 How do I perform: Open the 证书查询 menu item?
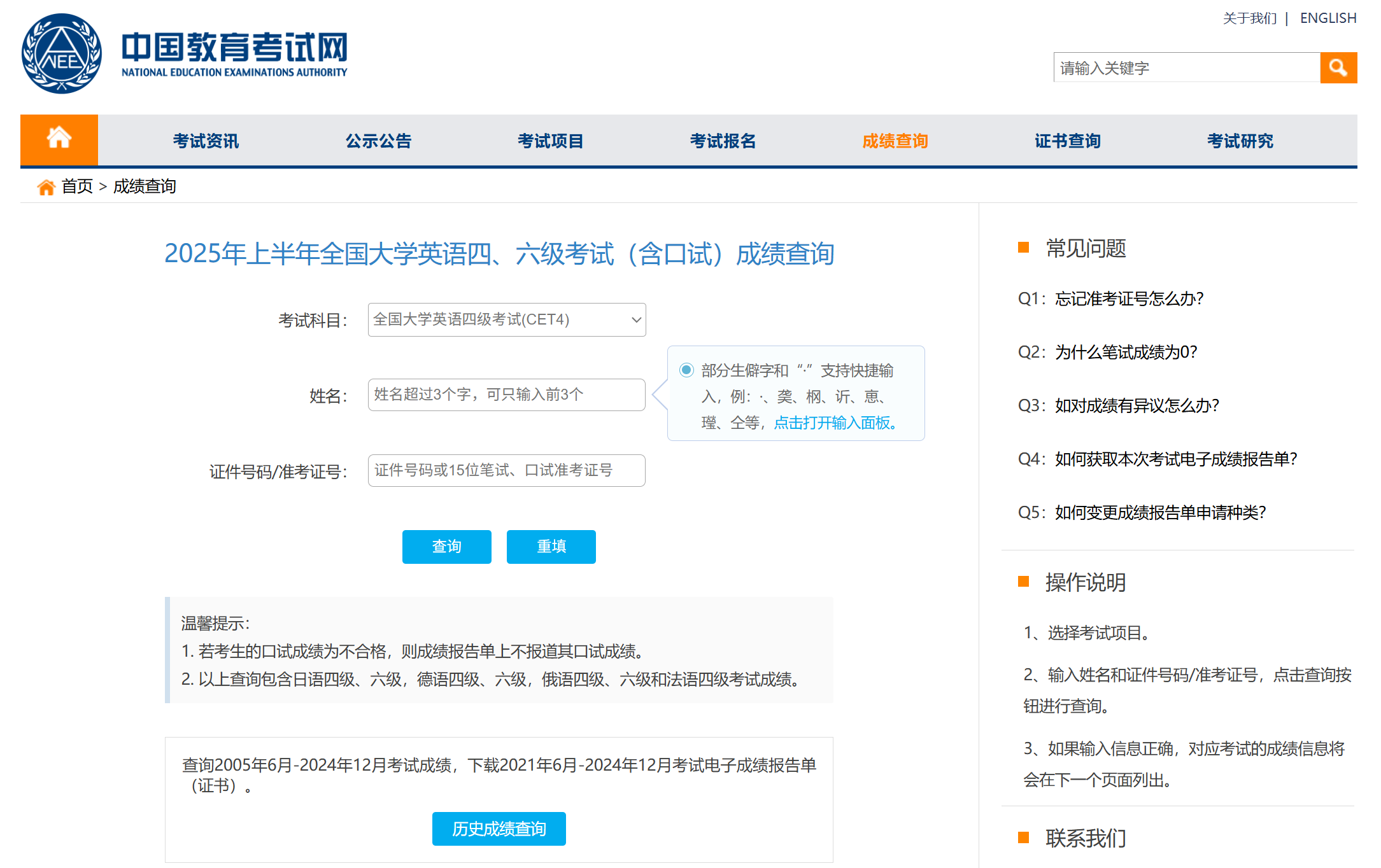1068,141
